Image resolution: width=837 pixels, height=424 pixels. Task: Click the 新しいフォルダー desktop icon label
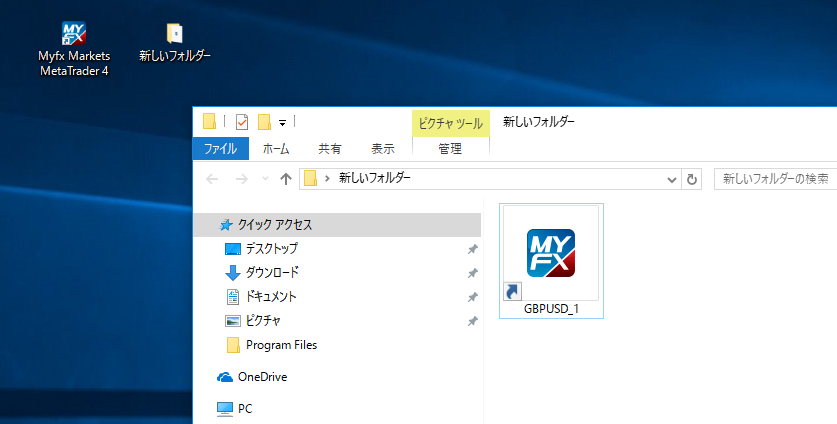point(175,56)
